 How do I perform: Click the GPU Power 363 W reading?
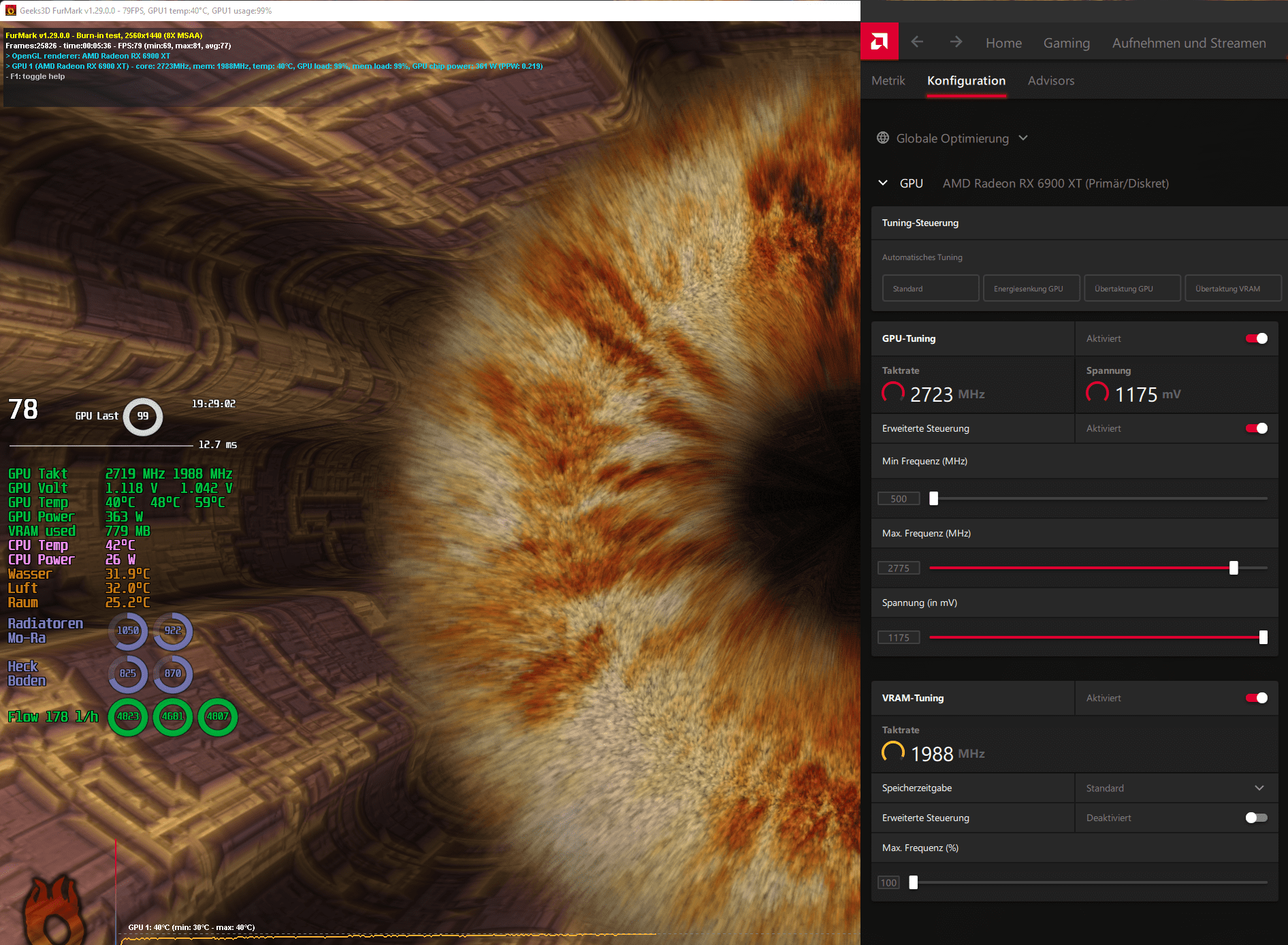pos(76,517)
